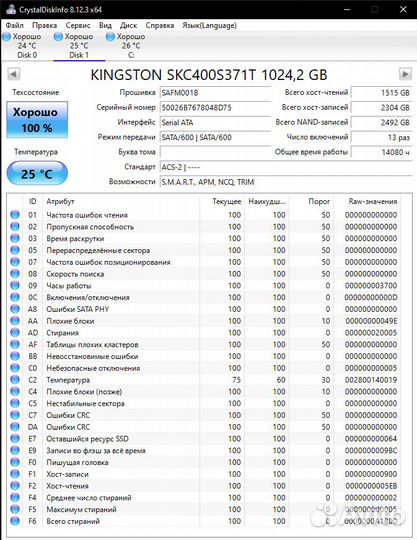Screen dimensions: 417x540
Task: Click status orb for Включения/отключения
Action: (15, 297)
